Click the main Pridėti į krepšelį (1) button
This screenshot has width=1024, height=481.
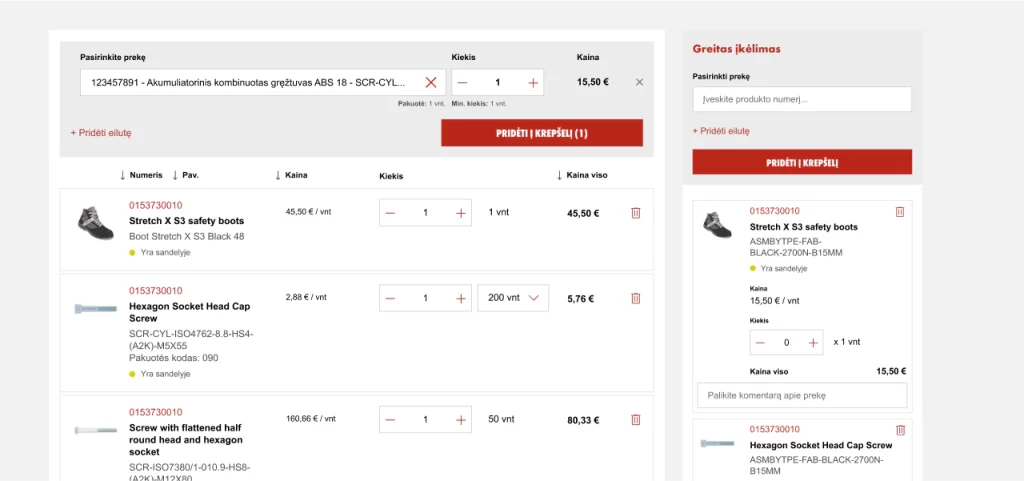[x=542, y=133]
